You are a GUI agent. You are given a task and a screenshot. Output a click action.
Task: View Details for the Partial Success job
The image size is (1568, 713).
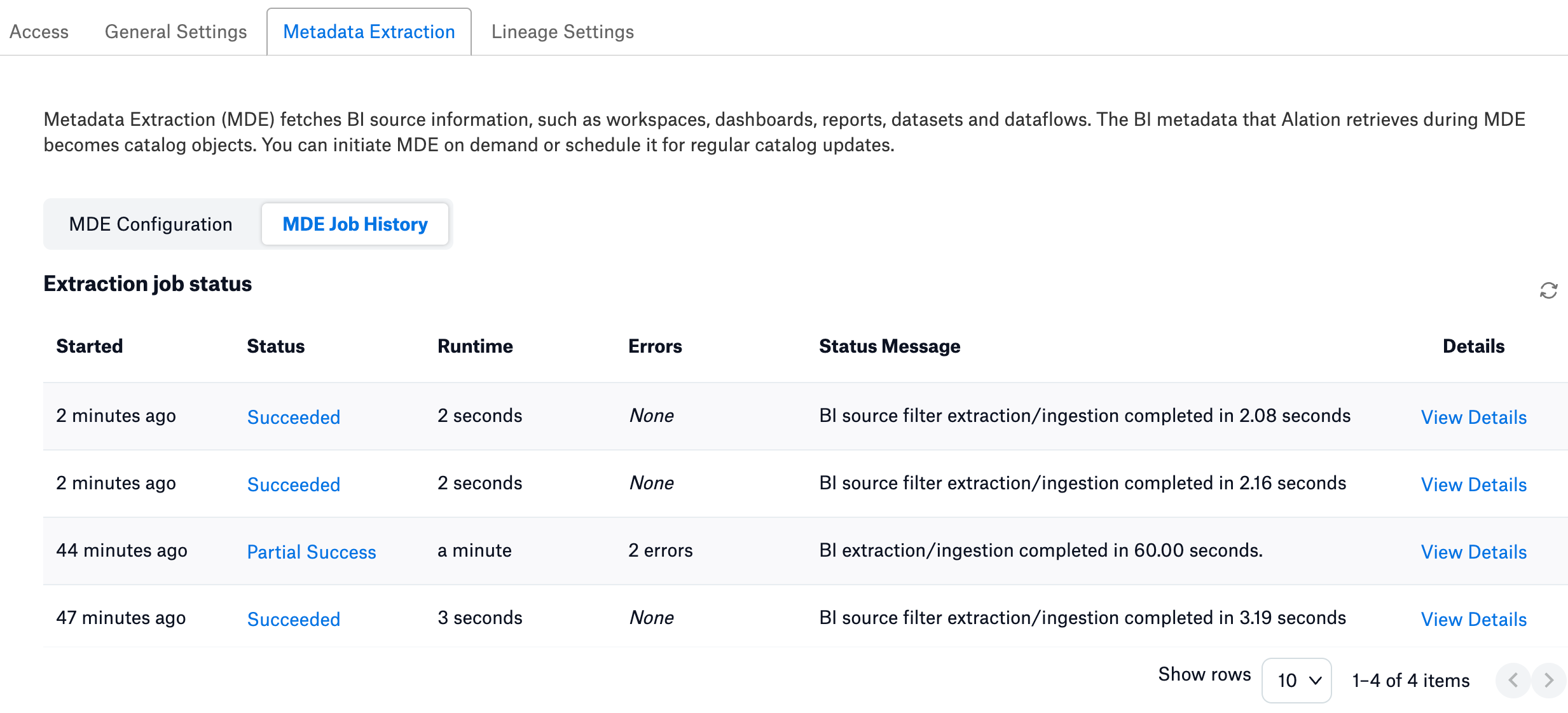(x=1474, y=552)
